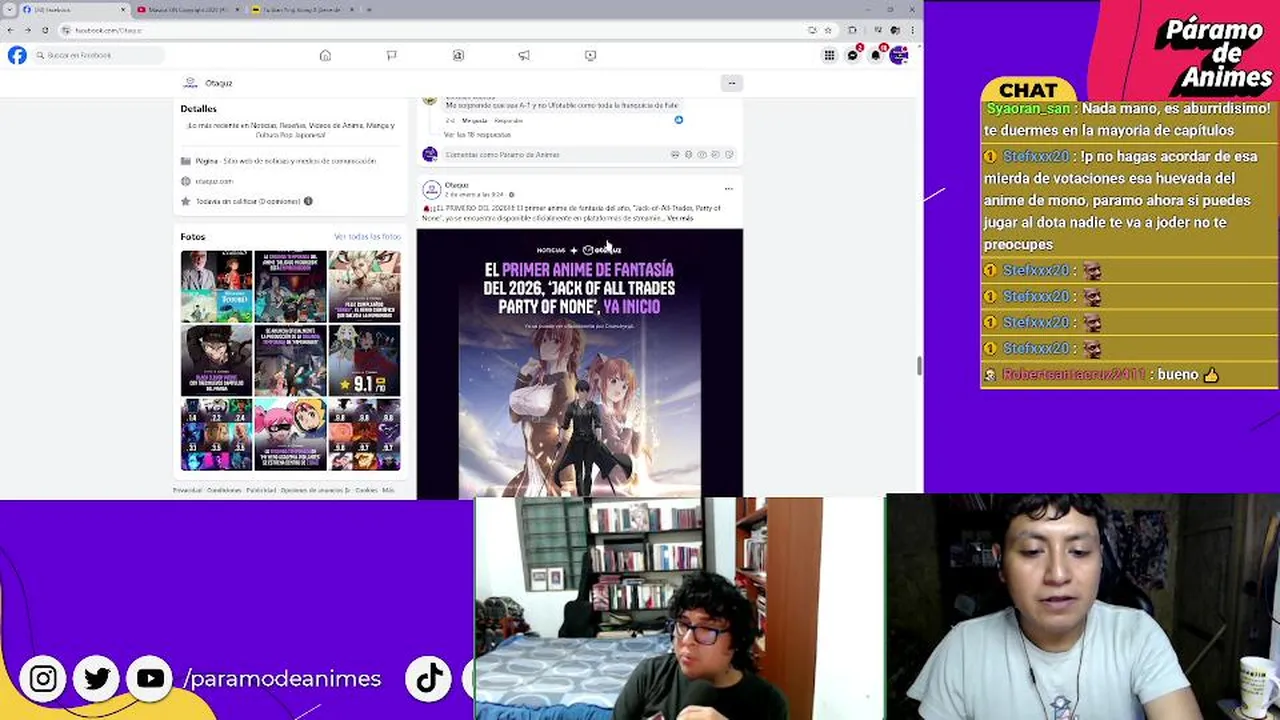The width and height of the screenshot is (1280, 720).
Task: Open the account profile avatar menu
Action: click(899, 55)
